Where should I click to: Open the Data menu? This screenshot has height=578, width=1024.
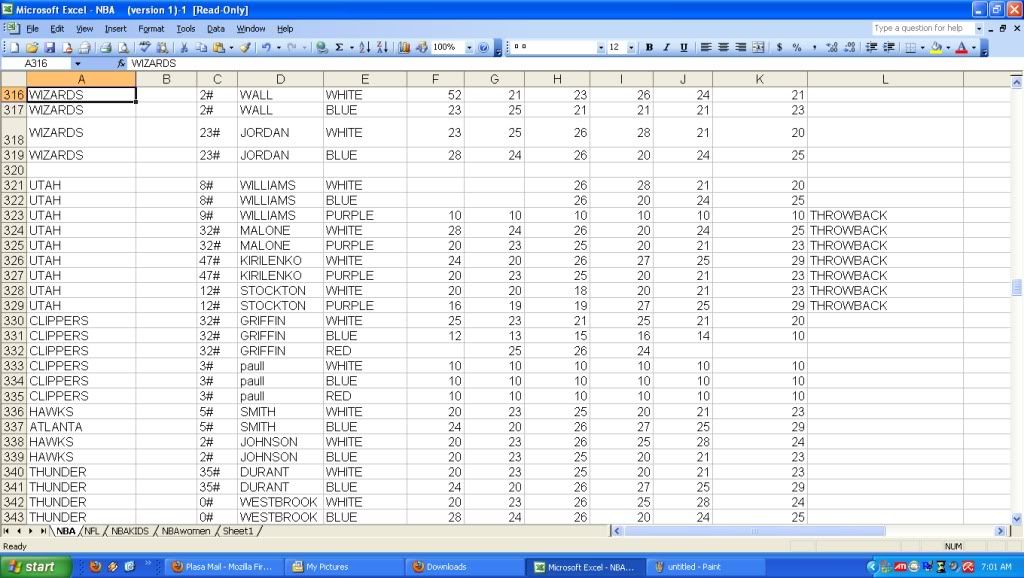coord(216,29)
